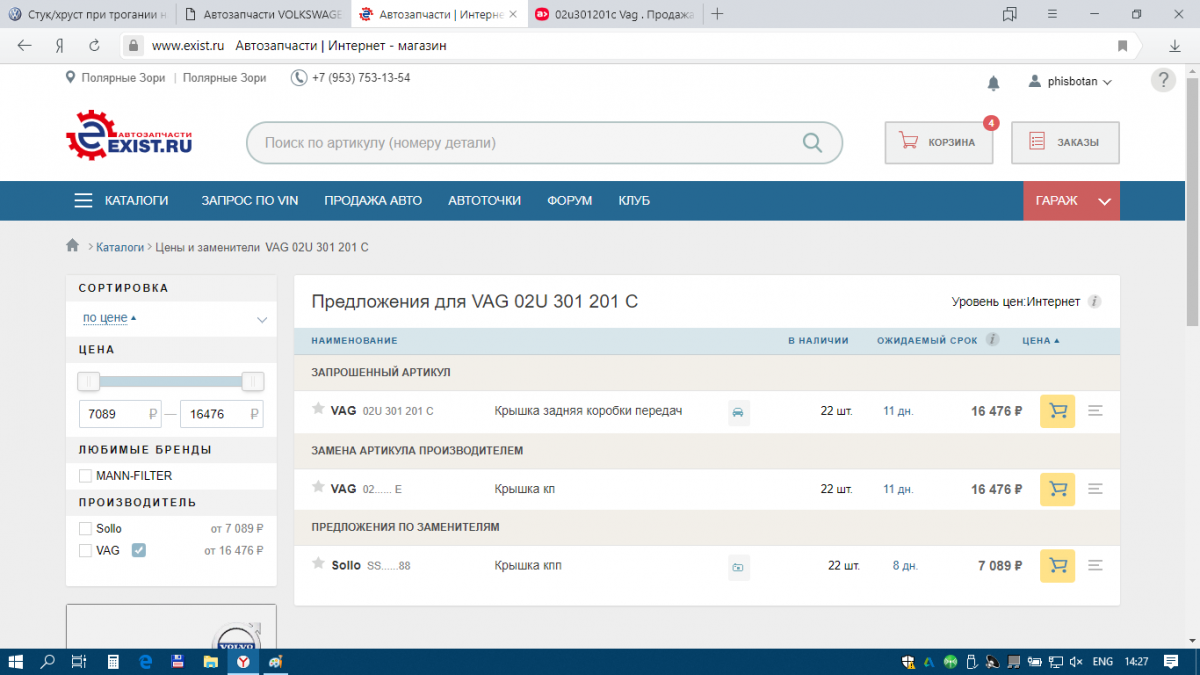Open ПРОДАЖА АВТО menu item
Image resolution: width=1200 pixels, height=675 pixels.
click(x=373, y=201)
